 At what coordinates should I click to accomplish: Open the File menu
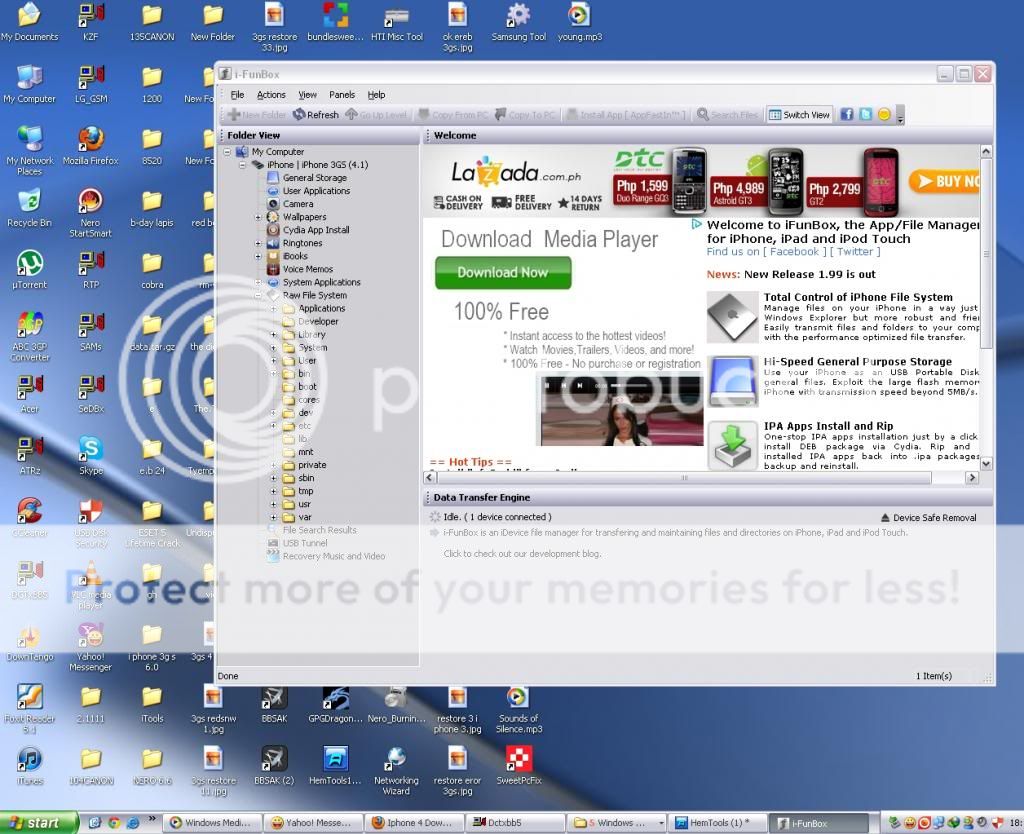(237, 95)
